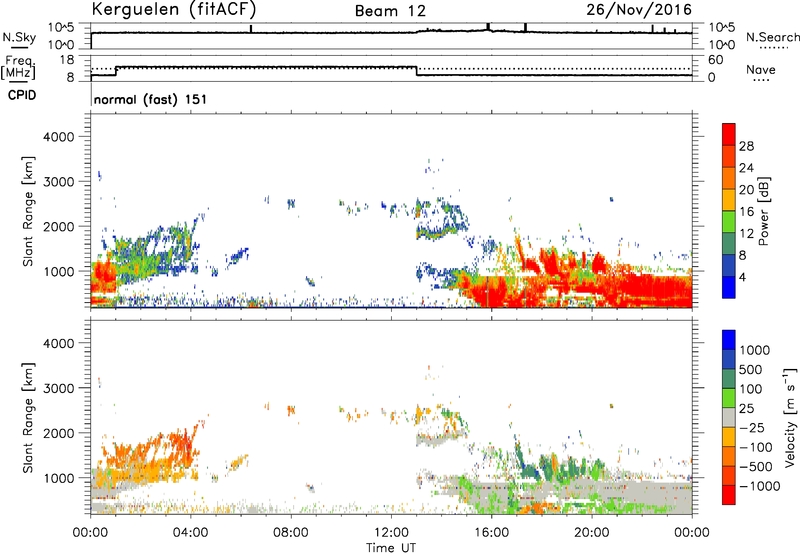Click the 'N.Search' legend label

pos(773,37)
